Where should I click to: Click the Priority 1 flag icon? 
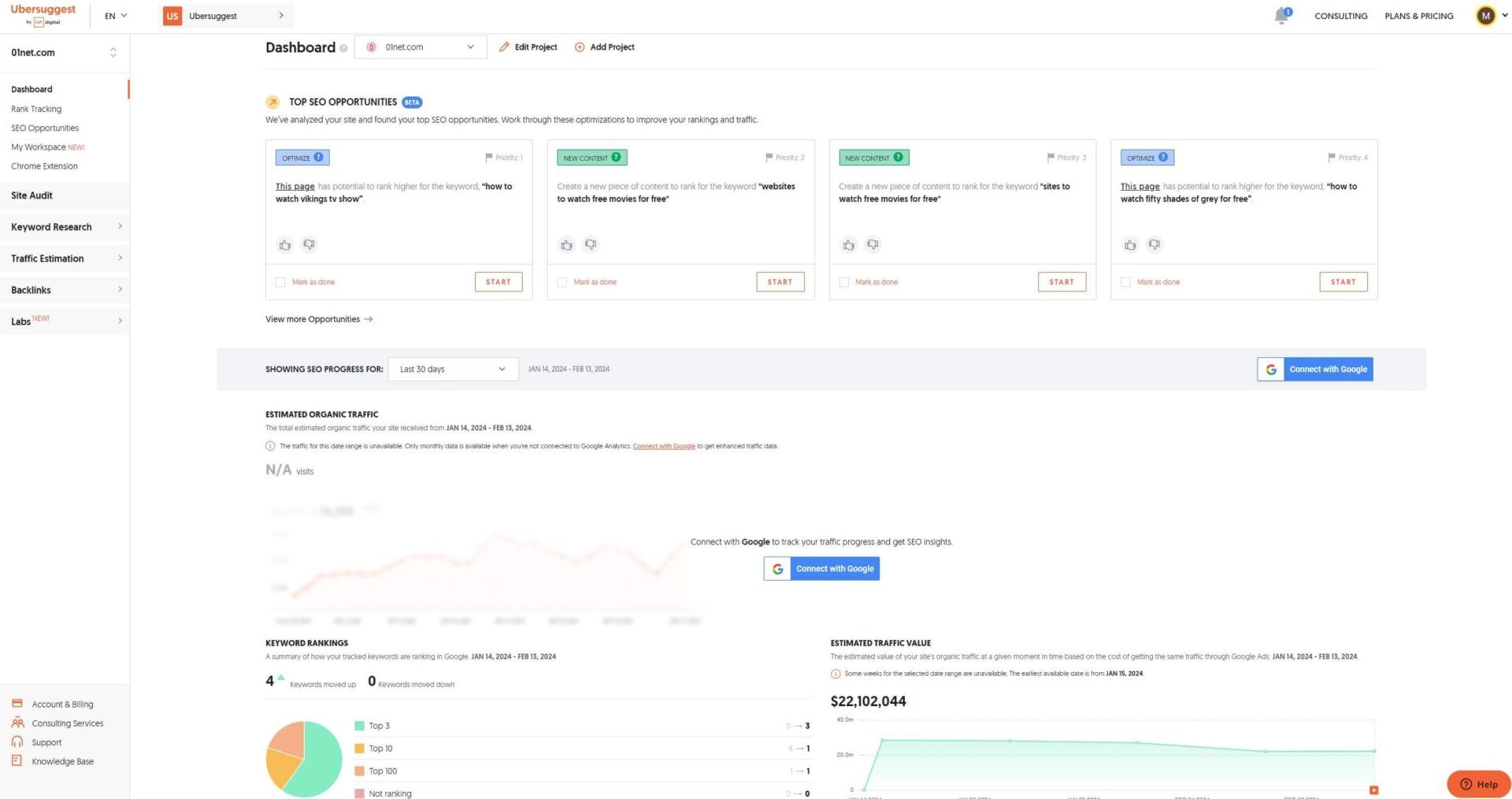point(488,158)
